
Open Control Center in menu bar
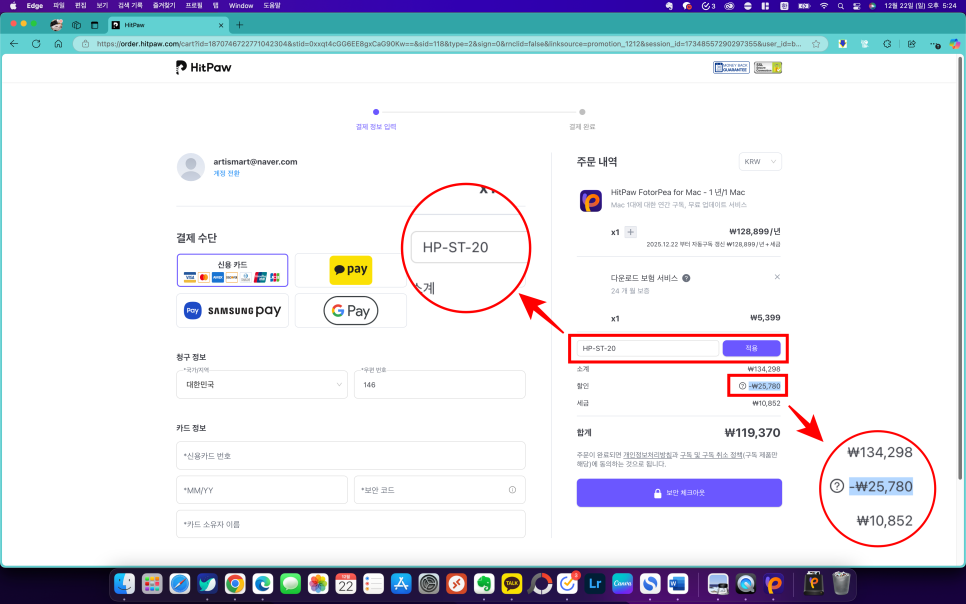(x=856, y=6)
